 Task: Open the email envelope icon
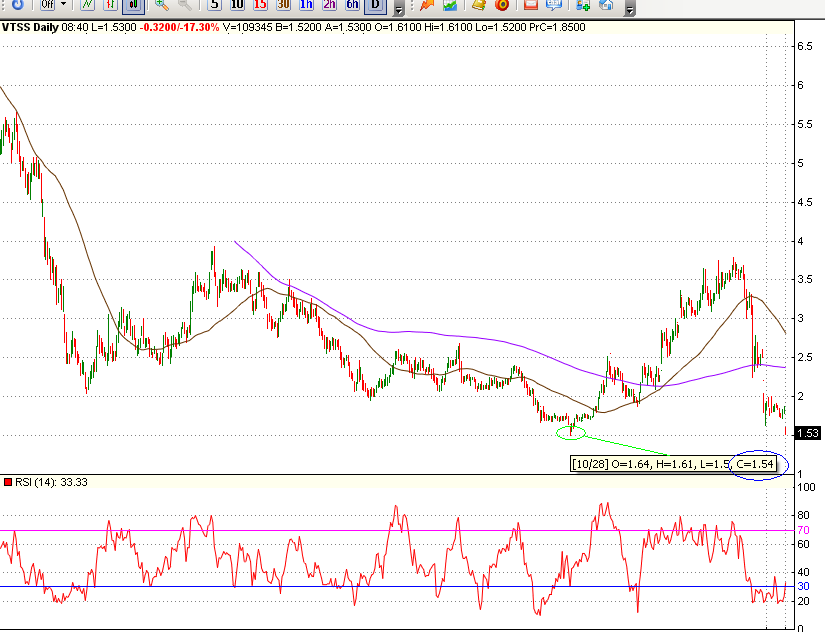pyautogui.click(x=531, y=6)
